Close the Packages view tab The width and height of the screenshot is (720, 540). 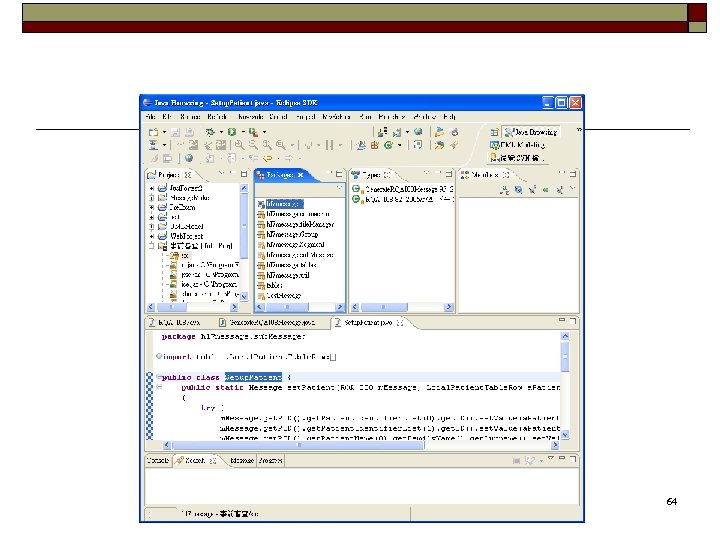[x=300, y=175]
